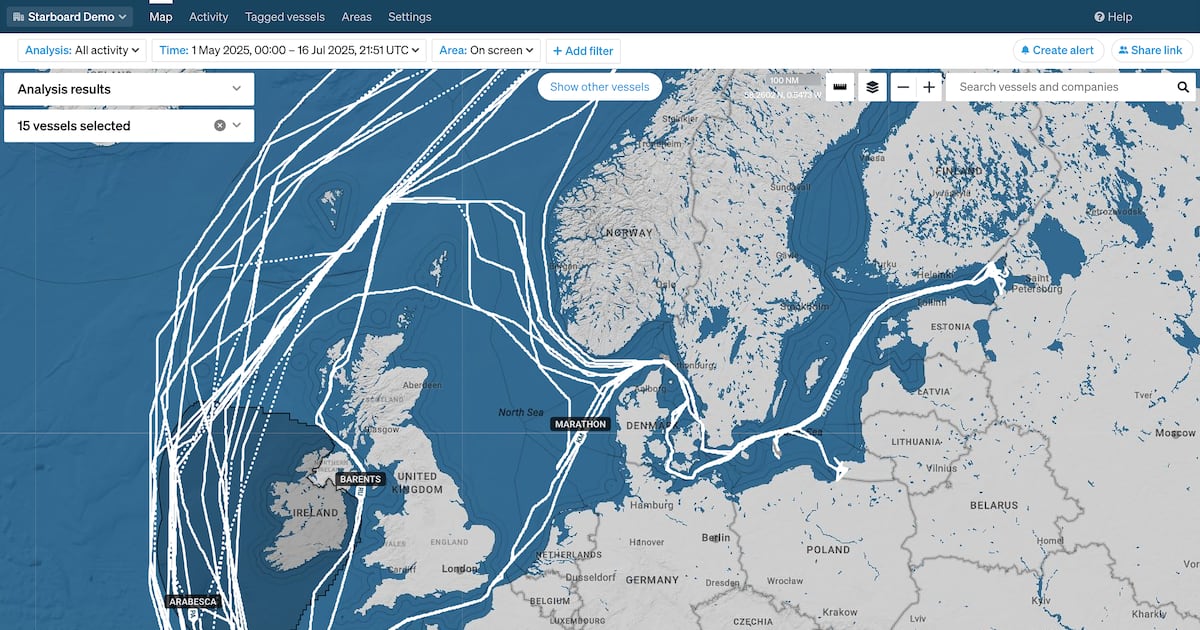Focus the Search vessels and companies field
The height and width of the screenshot is (630, 1200).
click(1060, 87)
